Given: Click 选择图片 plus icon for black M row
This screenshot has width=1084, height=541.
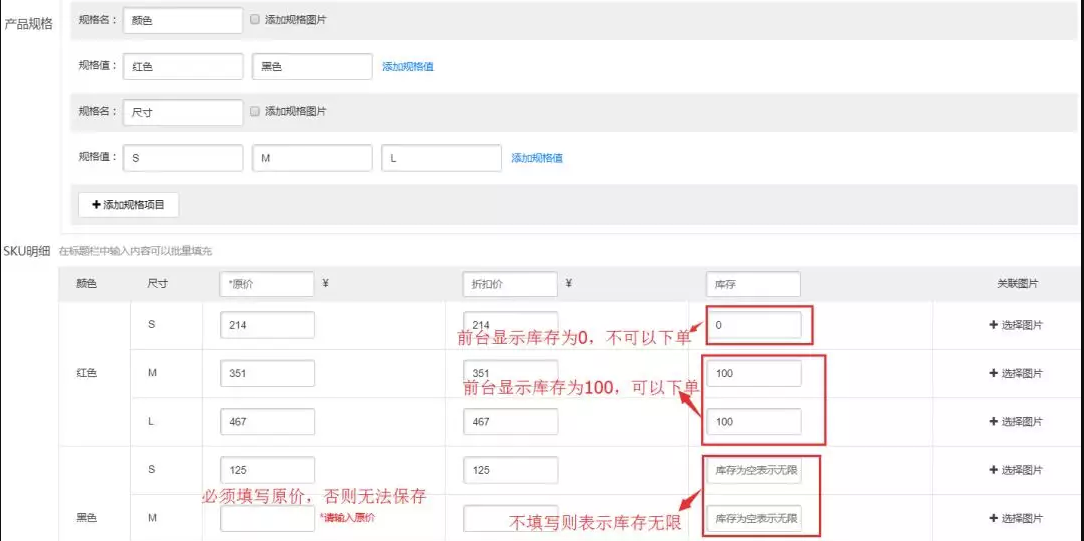Looking at the screenshot, I should click(993, 519).
